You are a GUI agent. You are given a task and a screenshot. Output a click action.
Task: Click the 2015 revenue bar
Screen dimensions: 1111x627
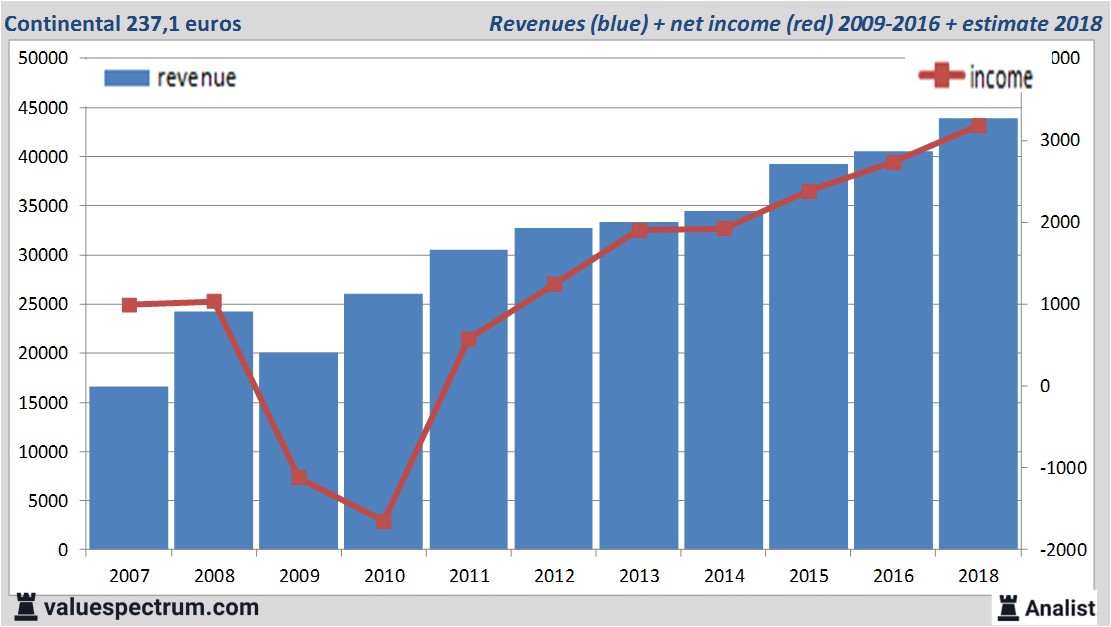[808, 356]
